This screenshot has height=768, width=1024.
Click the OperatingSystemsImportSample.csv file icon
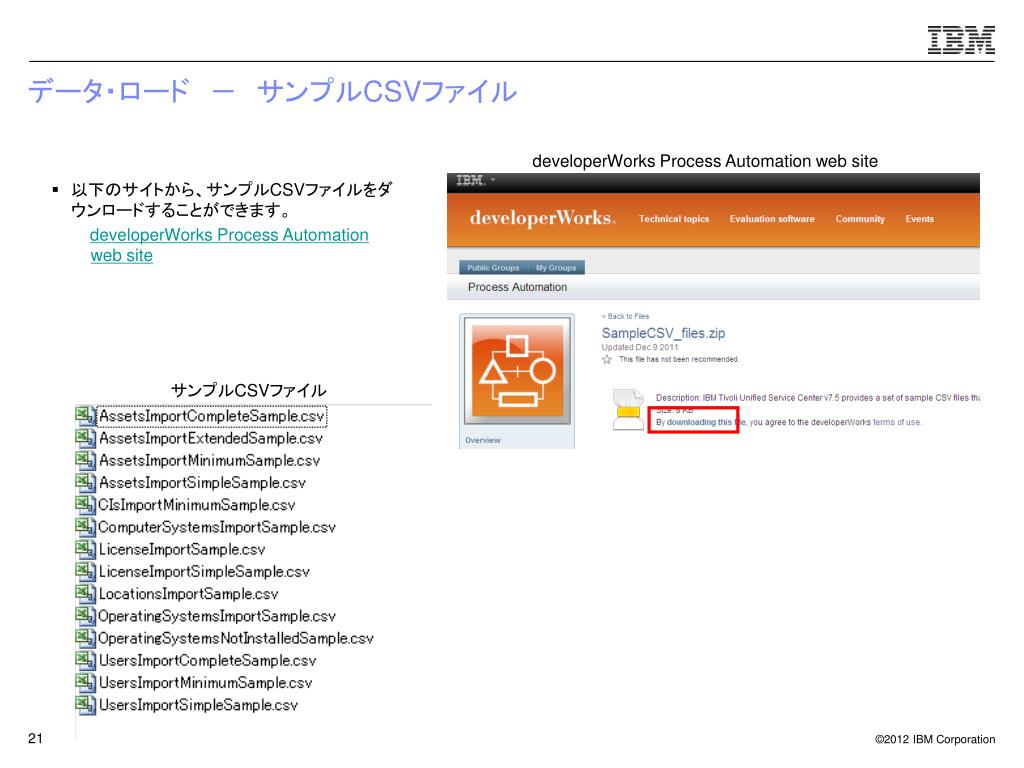[85, 616]
